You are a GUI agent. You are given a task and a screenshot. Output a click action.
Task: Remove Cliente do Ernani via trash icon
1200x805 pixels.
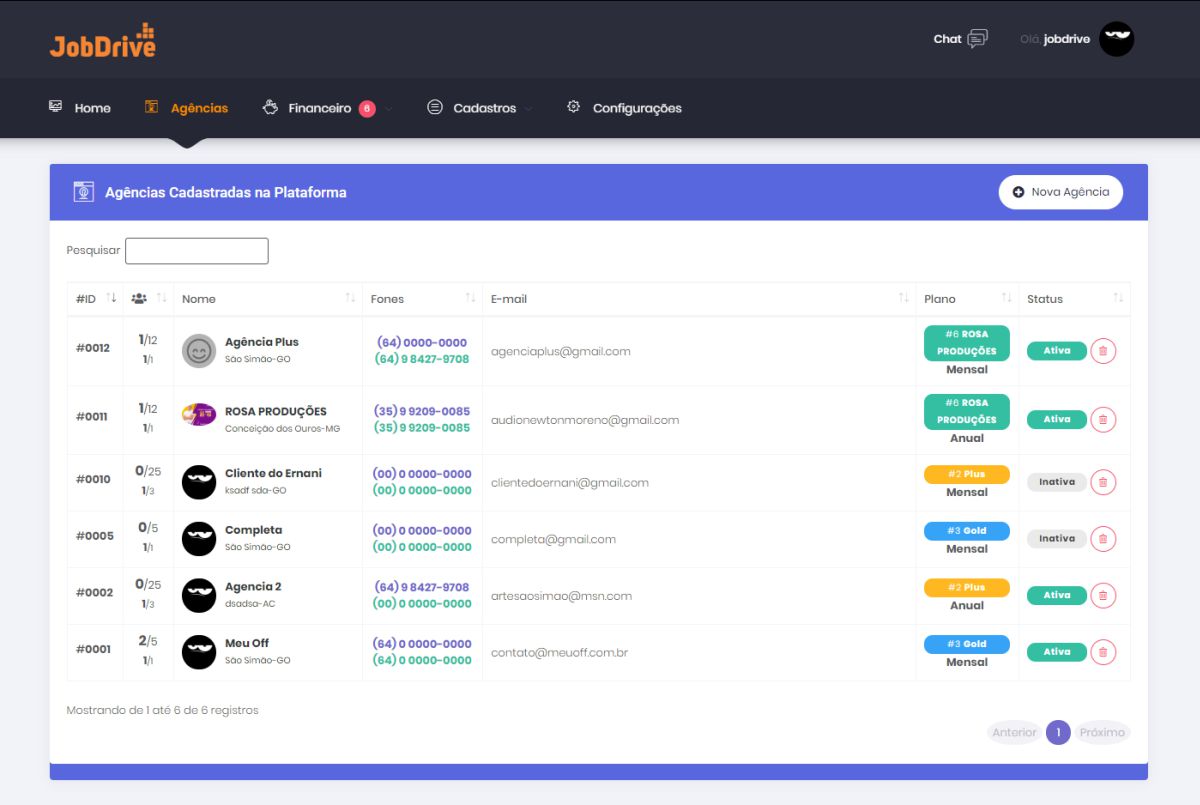tap(1103, 482)
